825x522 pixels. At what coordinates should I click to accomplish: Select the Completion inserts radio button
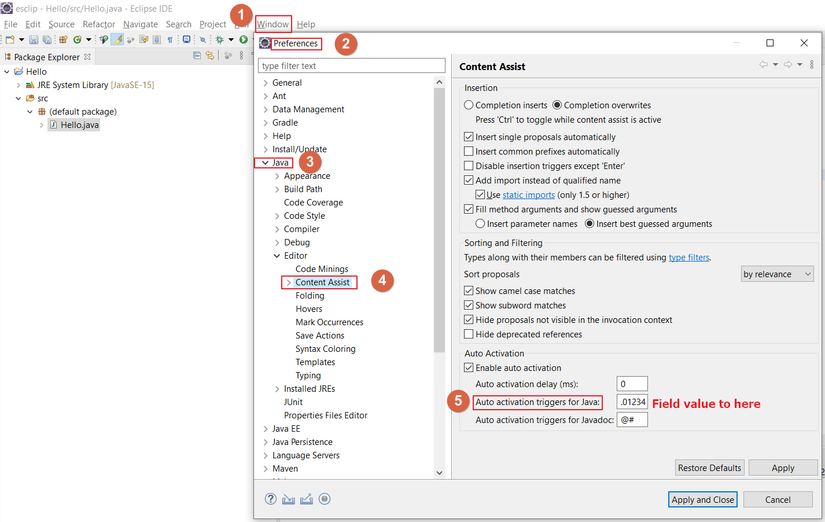468,105
